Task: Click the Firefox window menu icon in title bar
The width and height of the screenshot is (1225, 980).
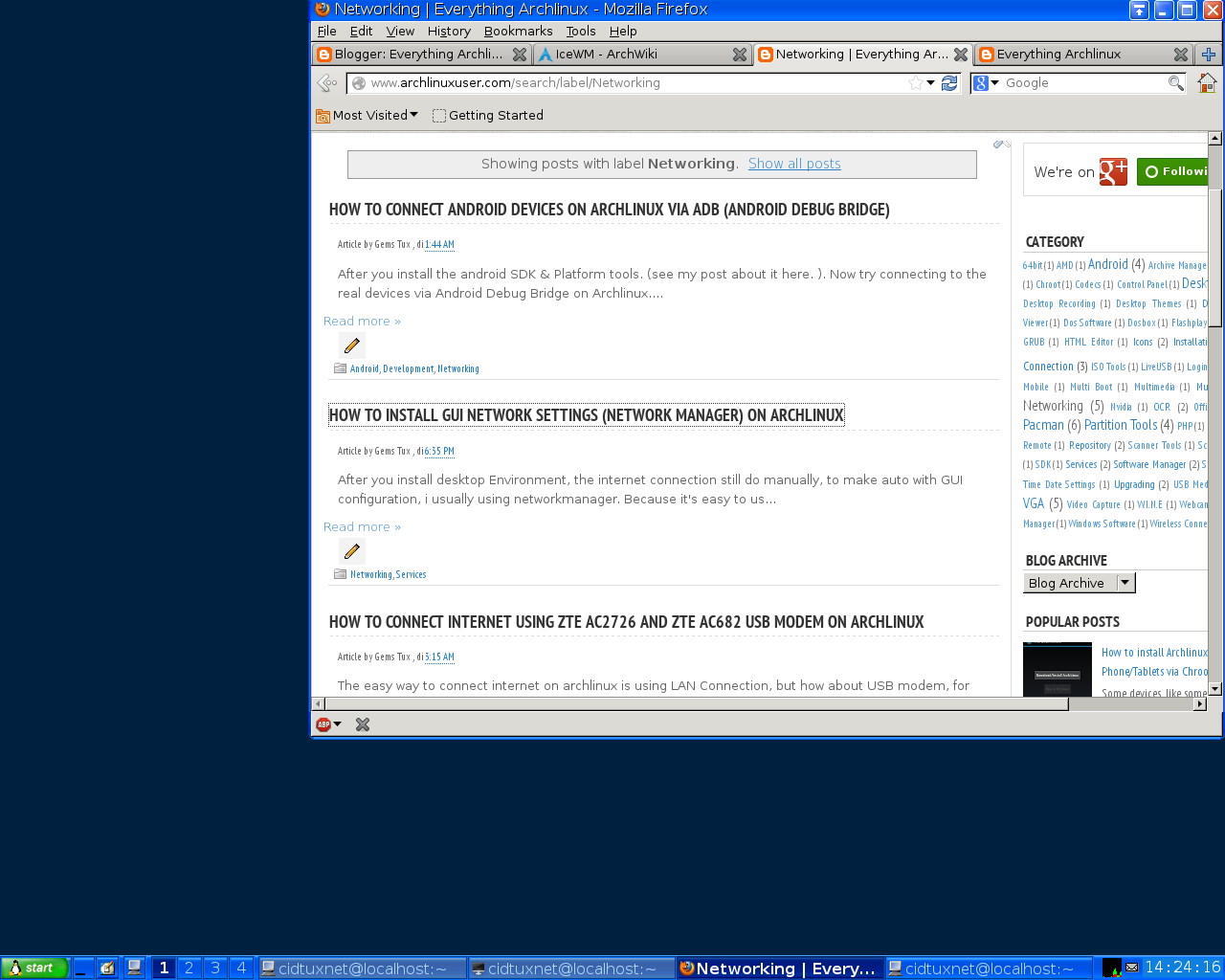Action: 323,10
